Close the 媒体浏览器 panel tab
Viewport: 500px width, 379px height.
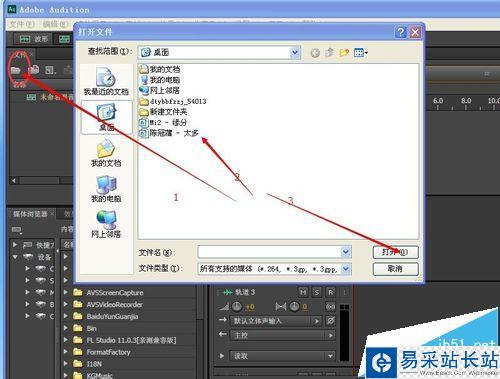(x=52, y=213)
